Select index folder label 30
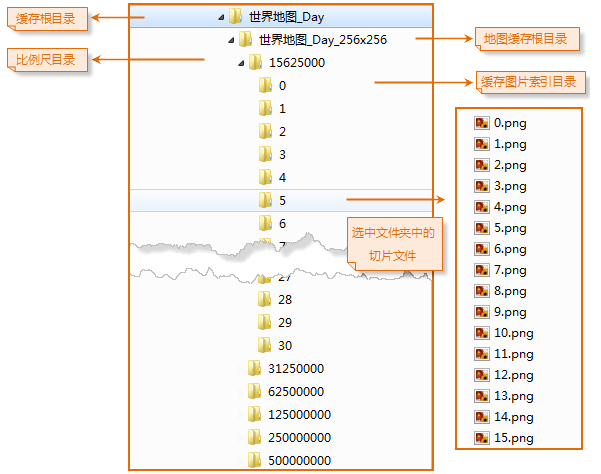The width and height of the screenshot is (601, 474). pyautogui.click(x=285, y=346)
